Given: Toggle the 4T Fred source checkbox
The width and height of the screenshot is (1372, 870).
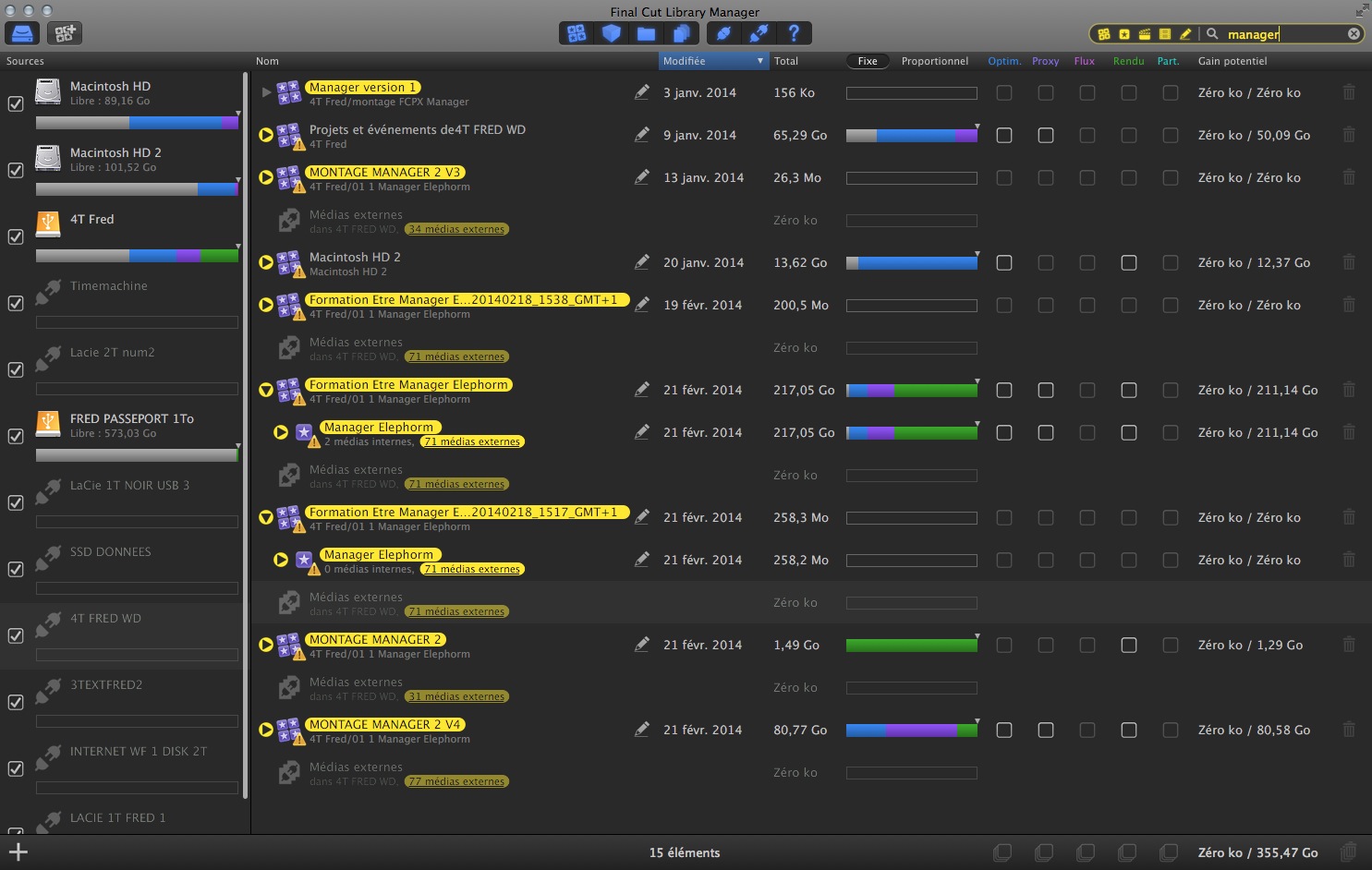Looking at the screenshot, I should [x=16, y=236].
